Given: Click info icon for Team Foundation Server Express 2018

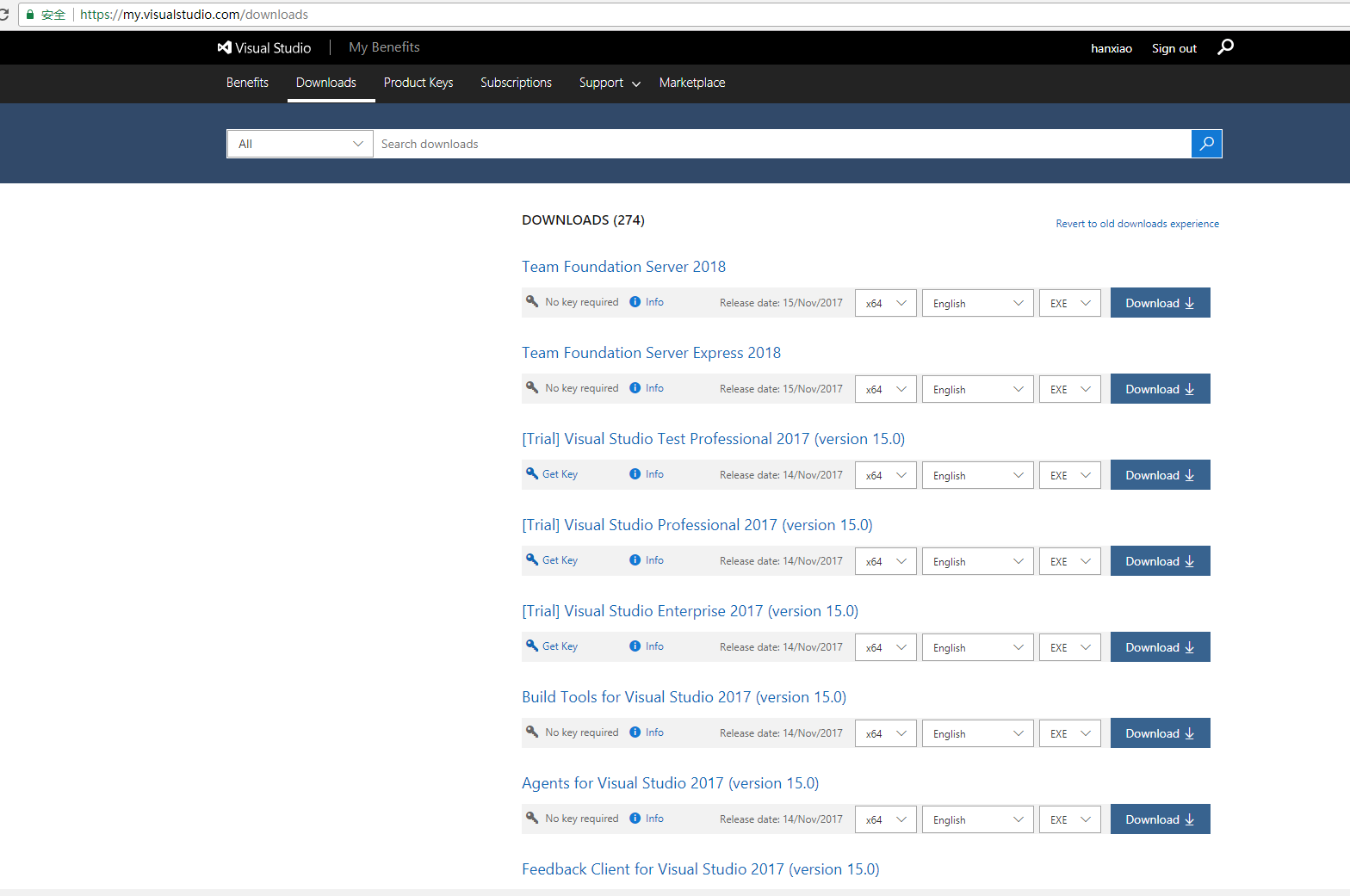Looking at the screenshot, I should pyautogui.click(x=635, y=388).
